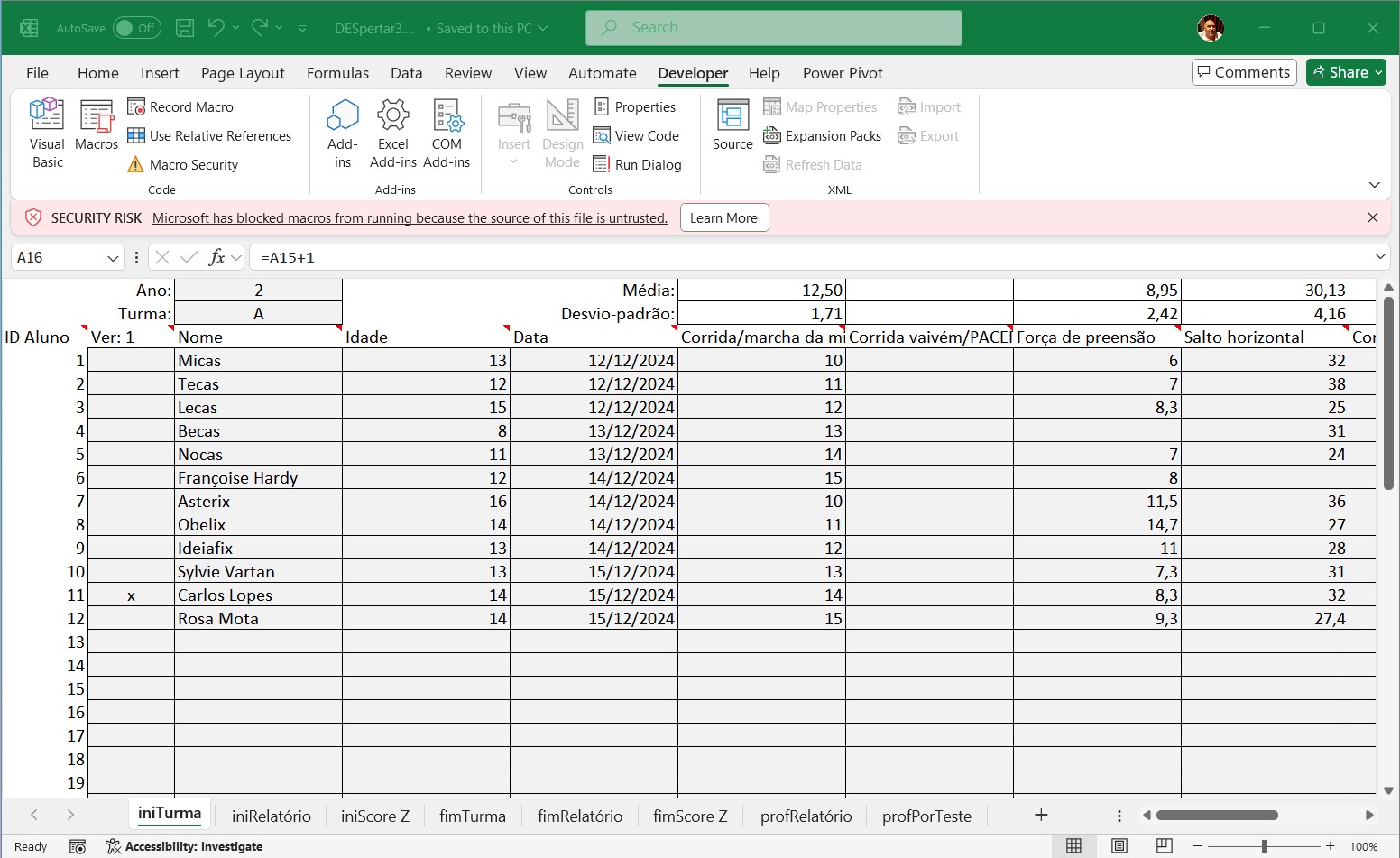The height and width of the screenshot is (858, 1400).
Task: Click macro recording icon in status bar
Action: pyautogui.click(x=78, y=846)
